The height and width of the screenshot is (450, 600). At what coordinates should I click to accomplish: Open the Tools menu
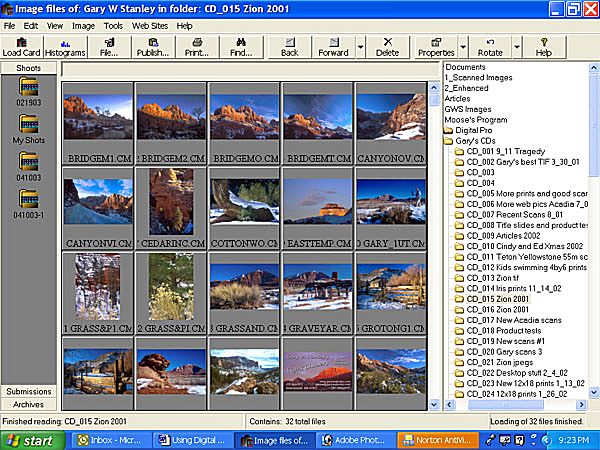[113, 25]
